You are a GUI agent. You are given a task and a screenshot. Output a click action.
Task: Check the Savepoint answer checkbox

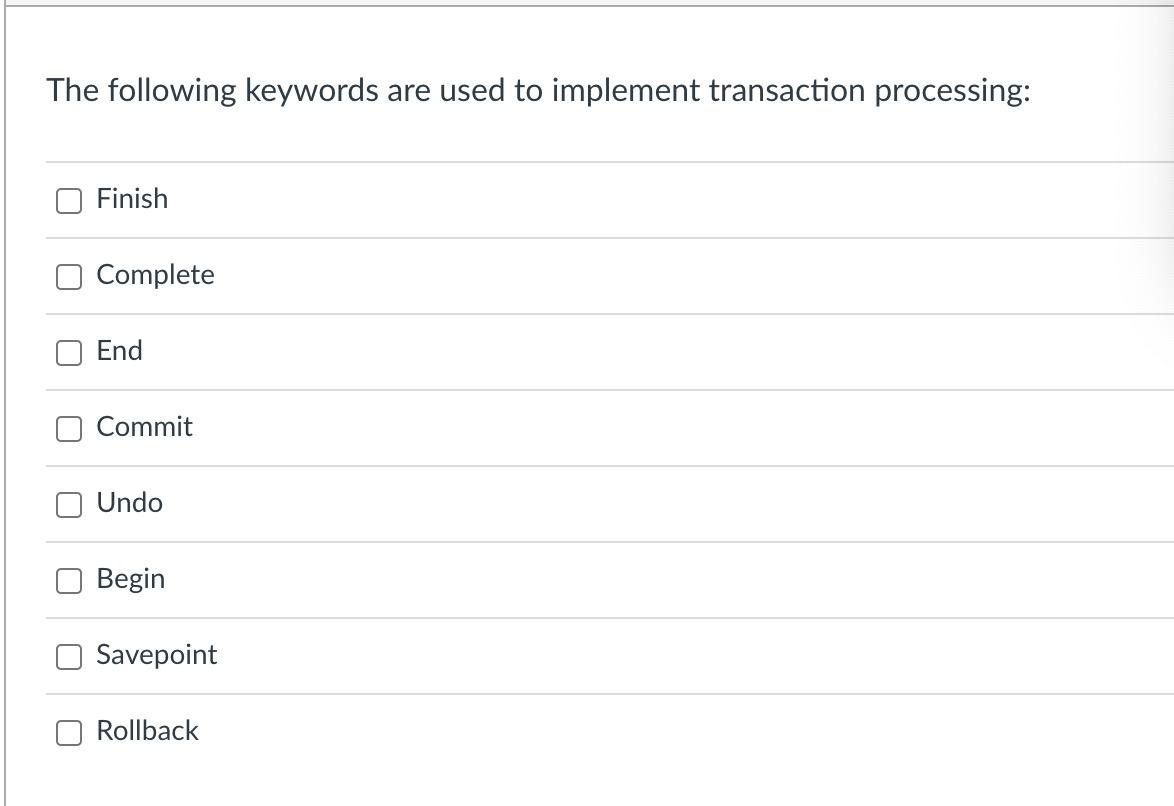(68, 656)
